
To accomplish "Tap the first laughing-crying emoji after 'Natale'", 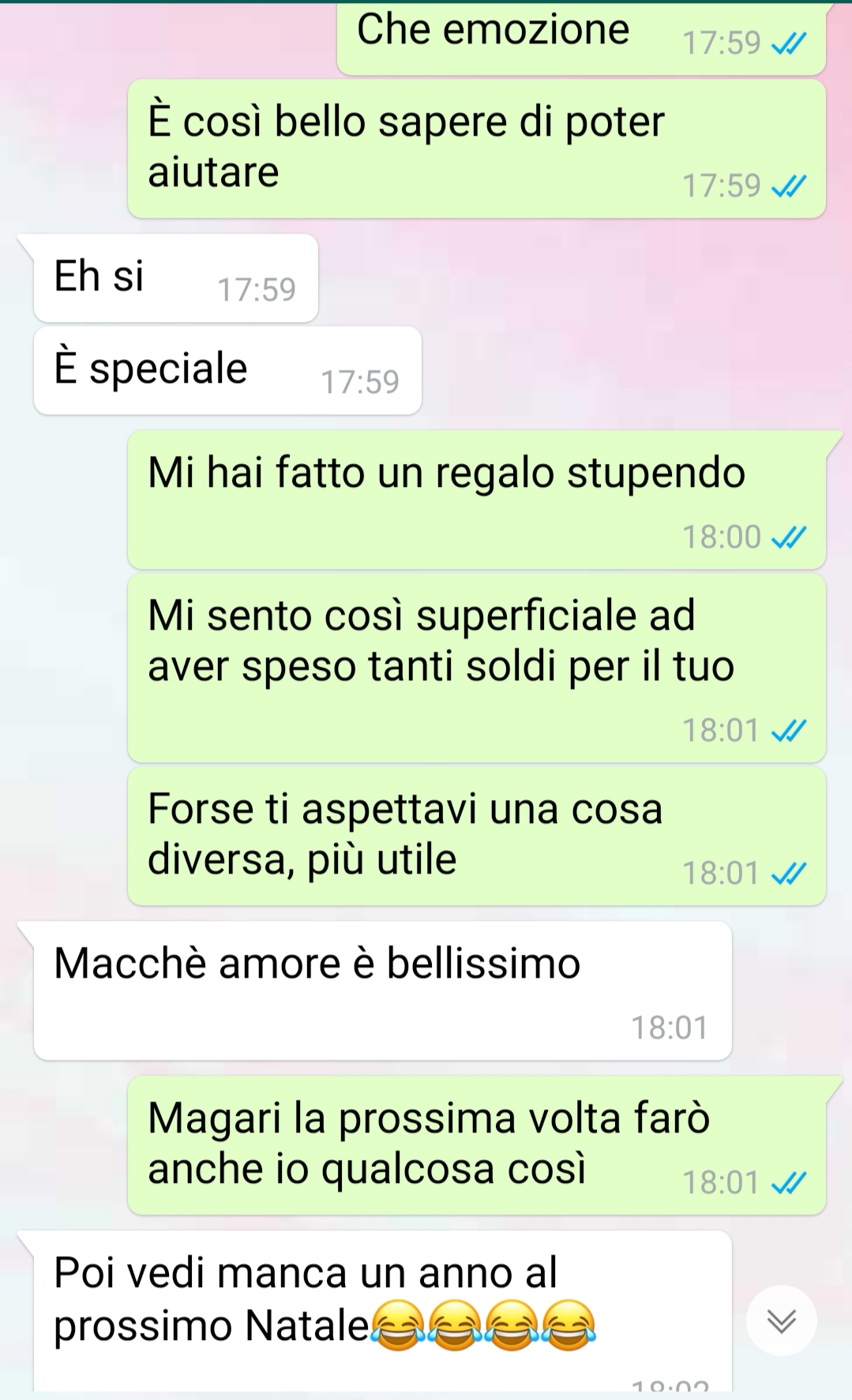I will click(398, 1325).
